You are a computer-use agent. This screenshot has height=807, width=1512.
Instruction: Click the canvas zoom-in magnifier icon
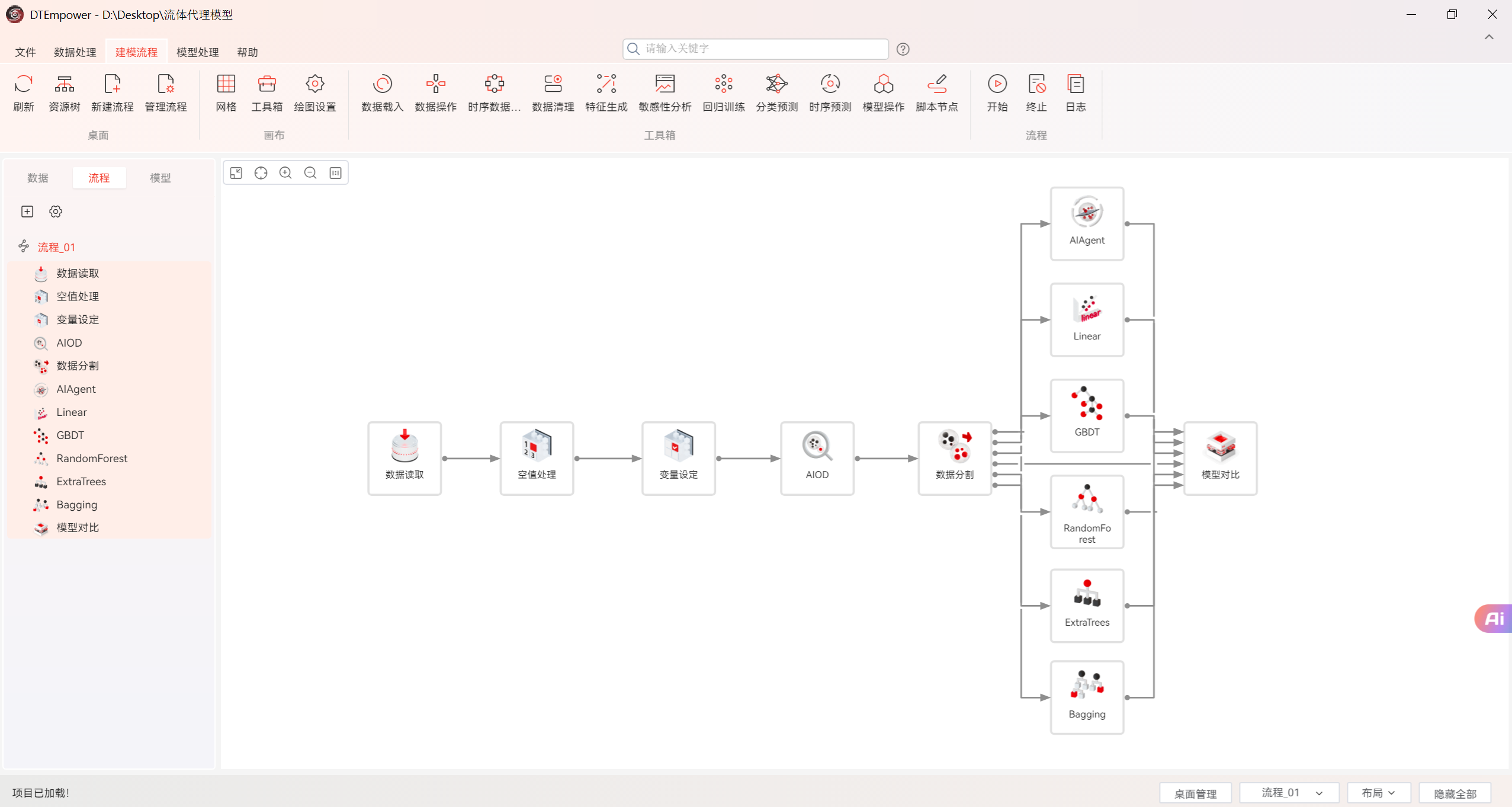pos(285,173)
